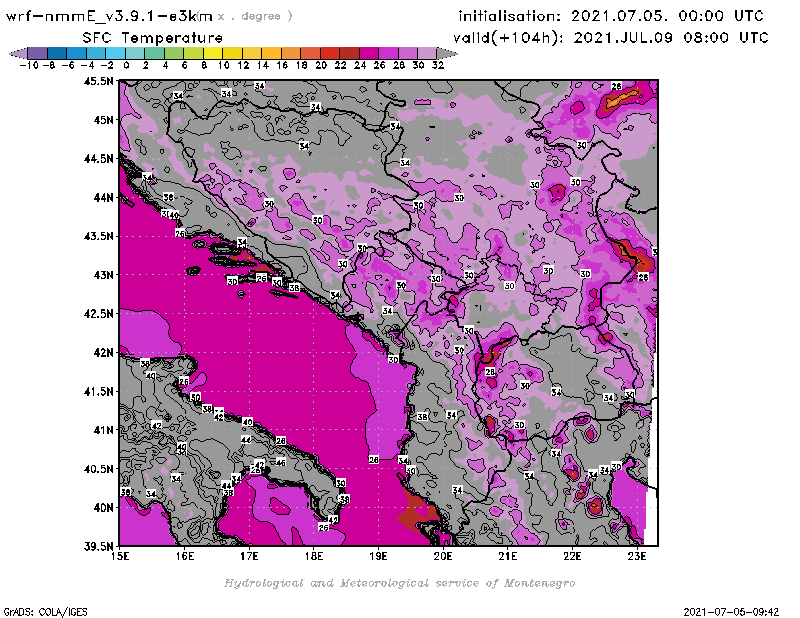800x618 pixels.
Task: Click the 42.5N latitude label
Action: [x=99, y=314]
